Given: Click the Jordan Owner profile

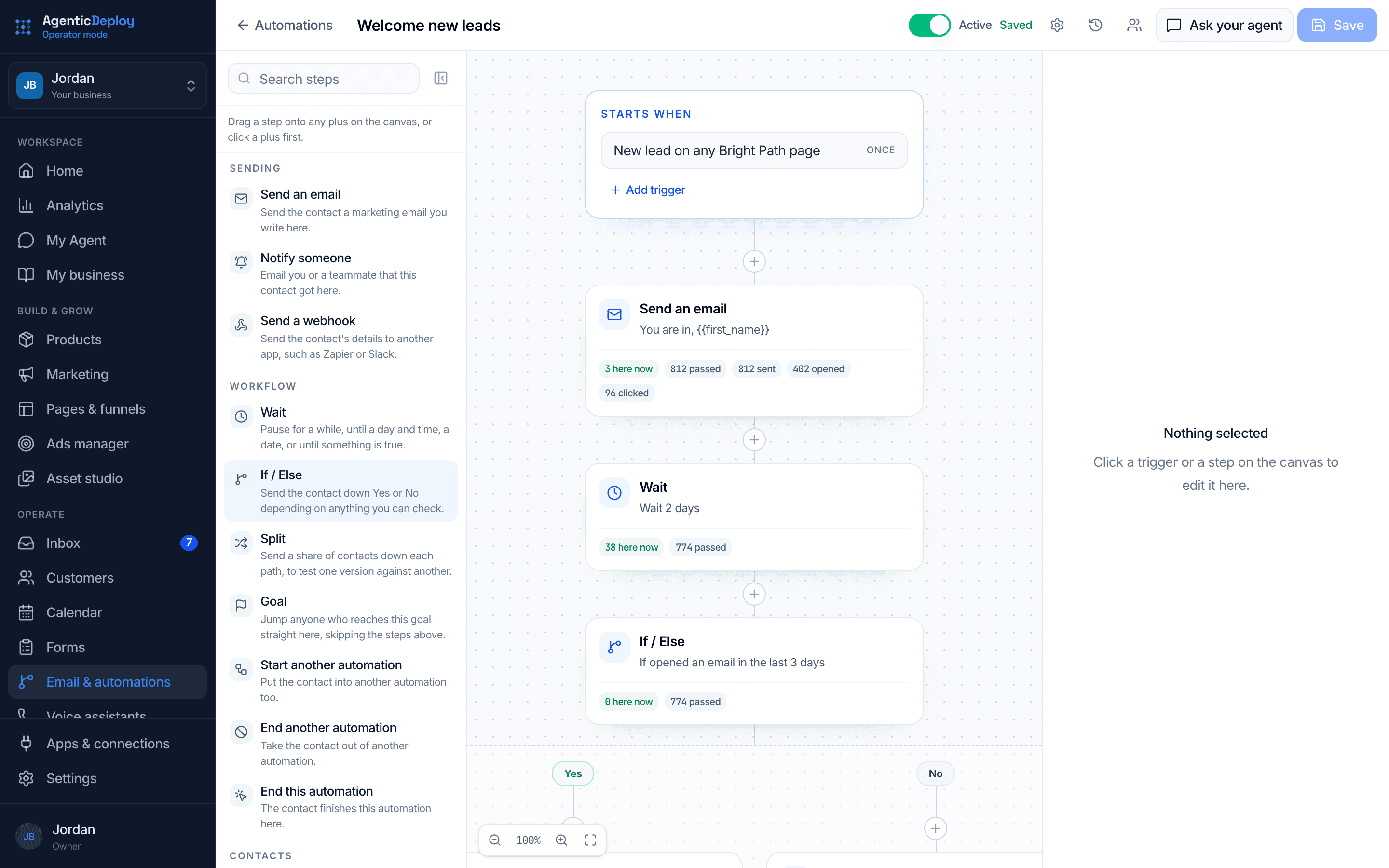Looking at the screenshot, I should [x=108, y=837].
